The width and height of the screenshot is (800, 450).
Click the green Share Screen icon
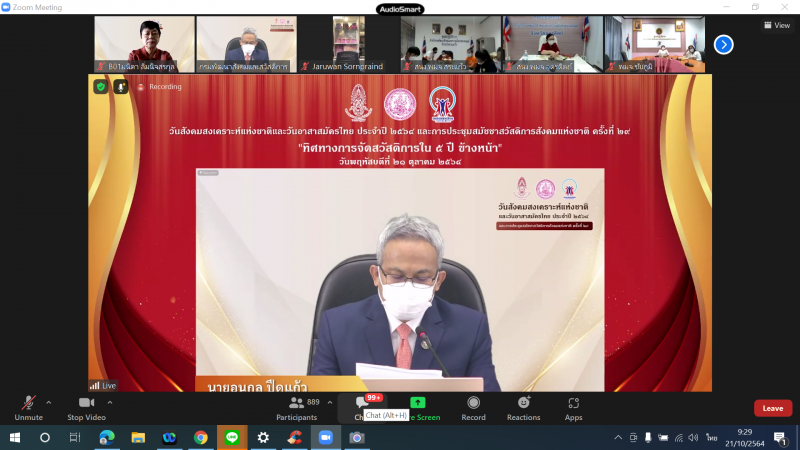(418, 403)
